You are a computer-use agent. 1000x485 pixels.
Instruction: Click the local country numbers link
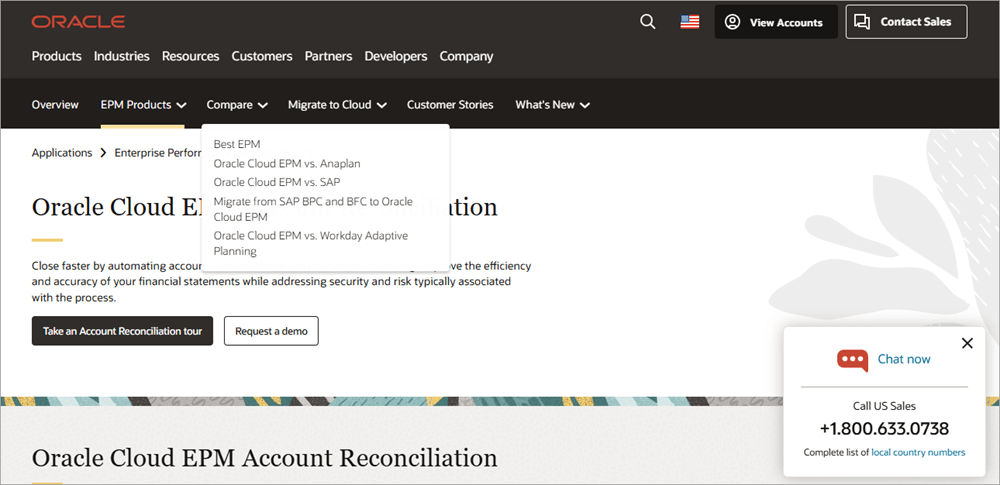coord(918,452)
